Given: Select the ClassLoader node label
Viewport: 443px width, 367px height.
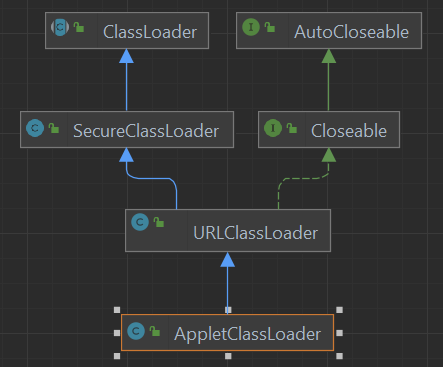Looking at the screenshot, I should 150,32.
